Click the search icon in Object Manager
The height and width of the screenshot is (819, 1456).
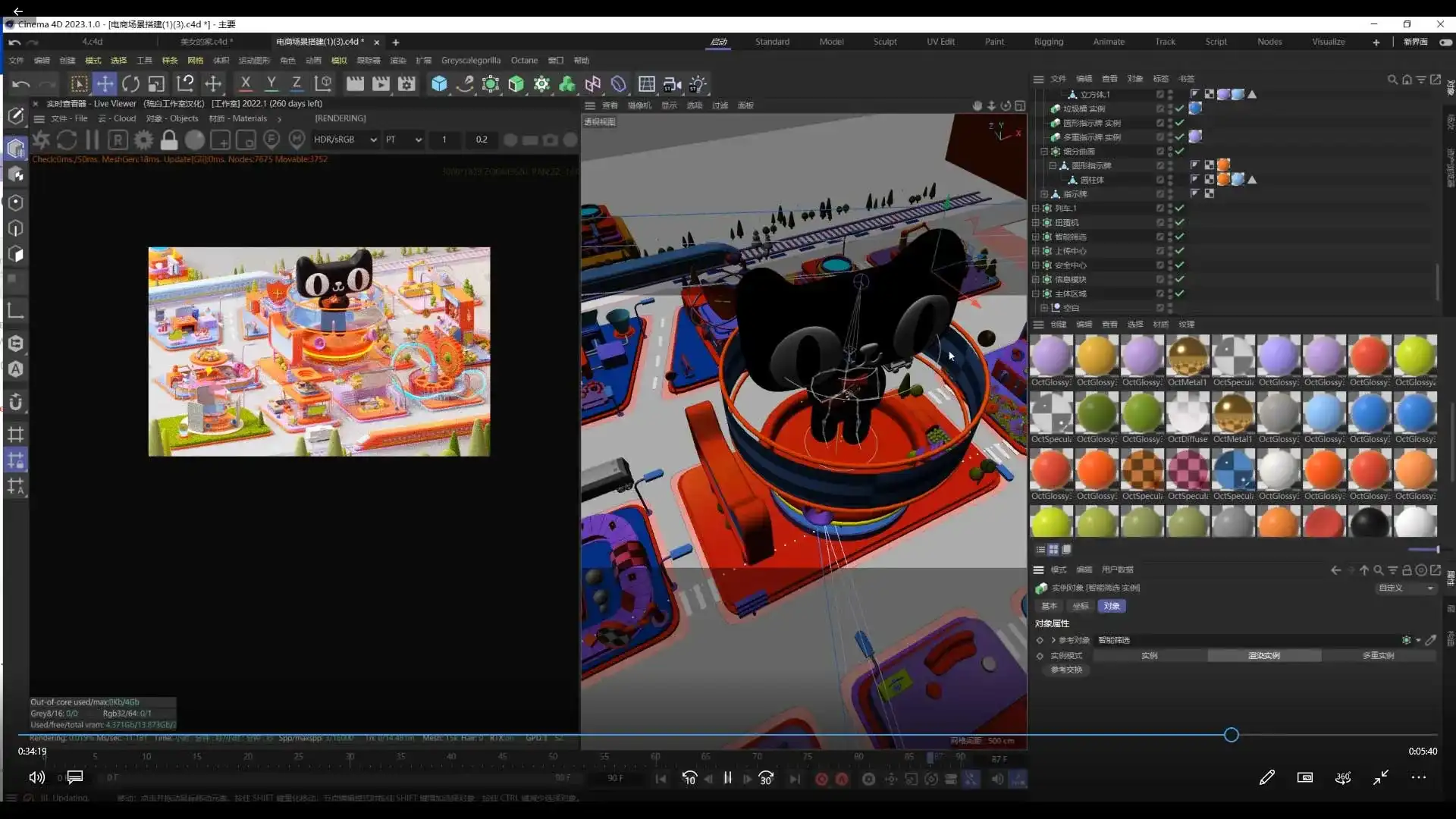click(1392, 79)
